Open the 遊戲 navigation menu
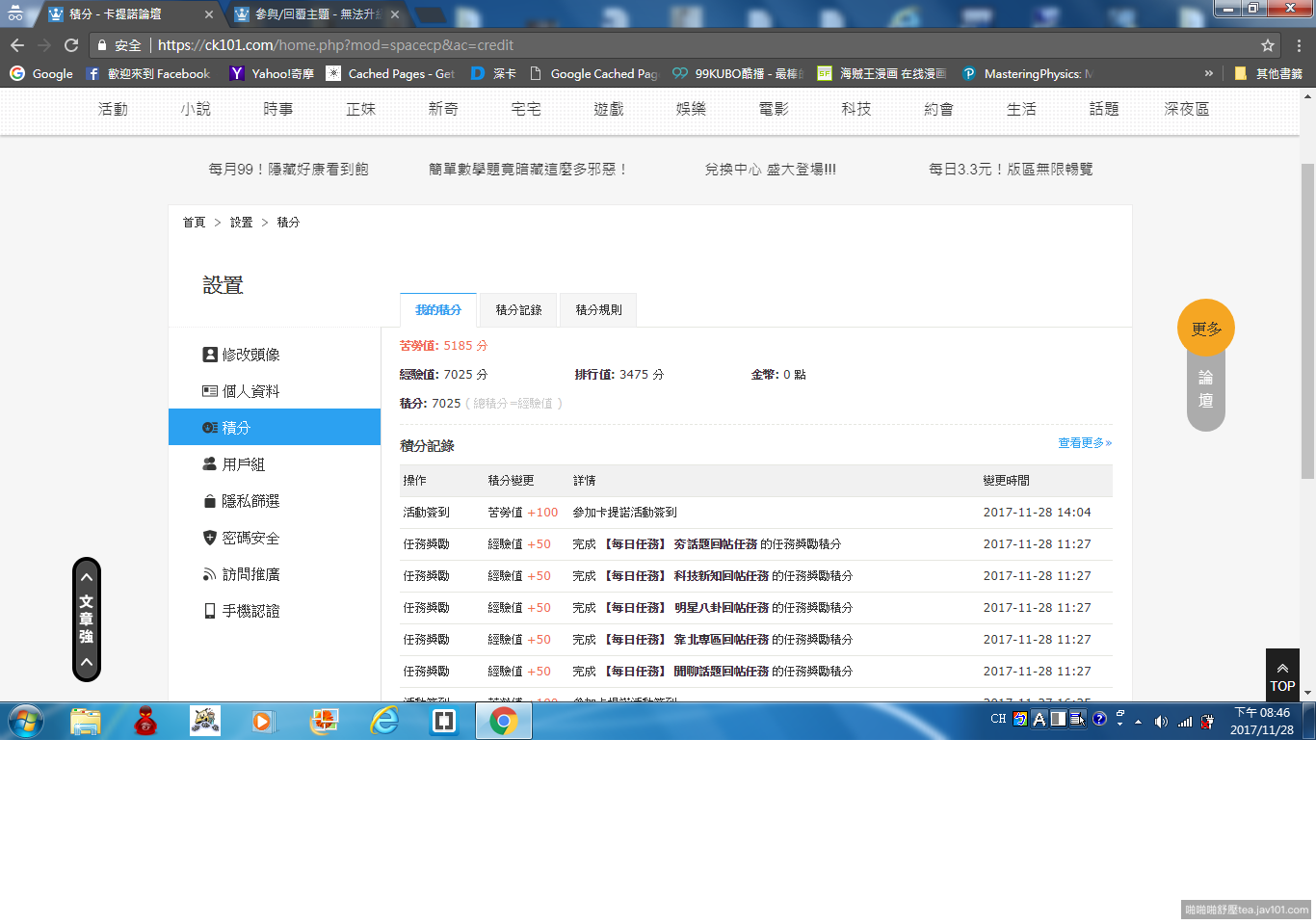This screenshot has height=924, width=1316. click(x=609, y=109)
